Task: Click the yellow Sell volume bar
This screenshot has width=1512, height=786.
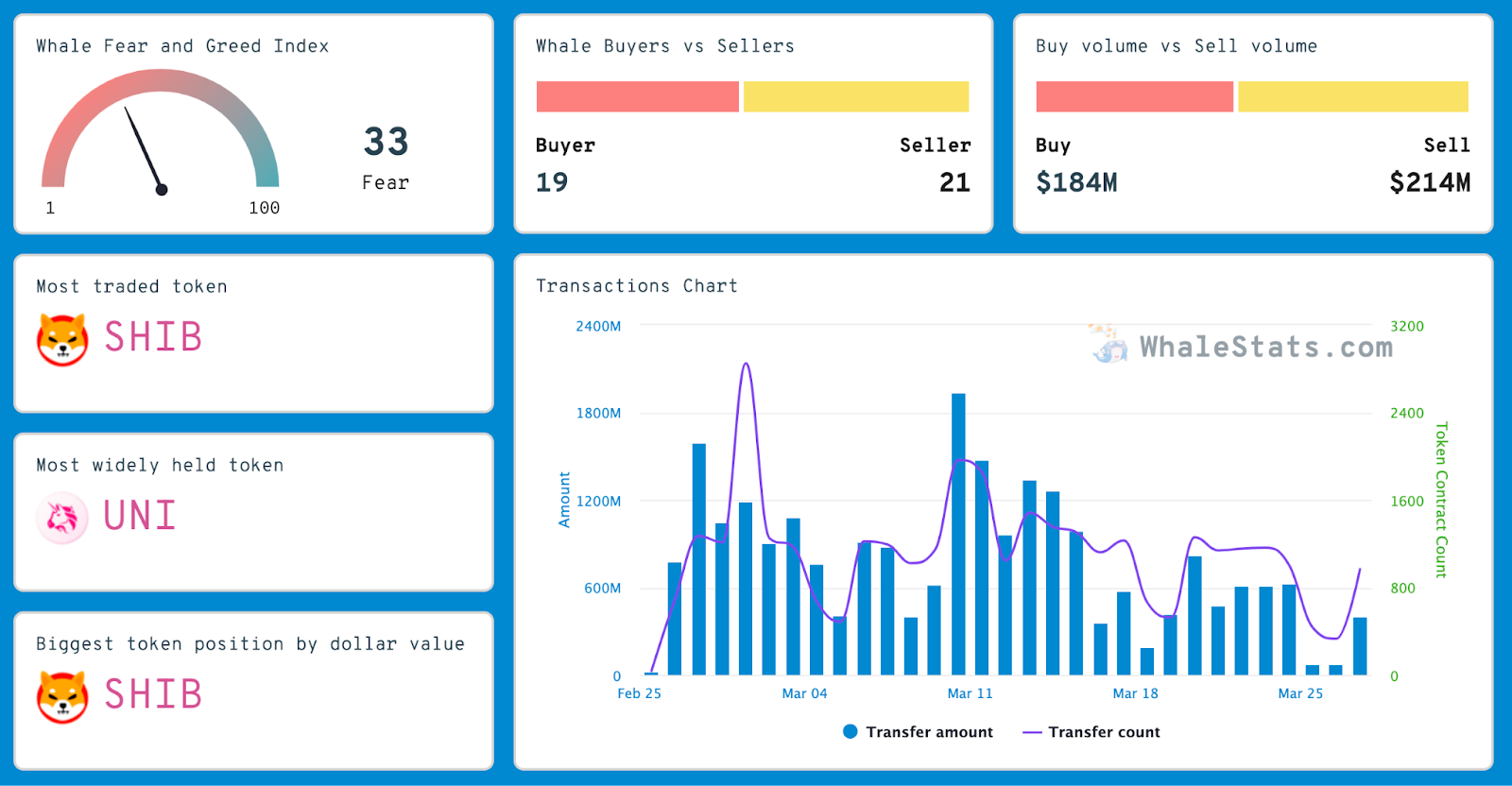Action: click(1353, 96)
